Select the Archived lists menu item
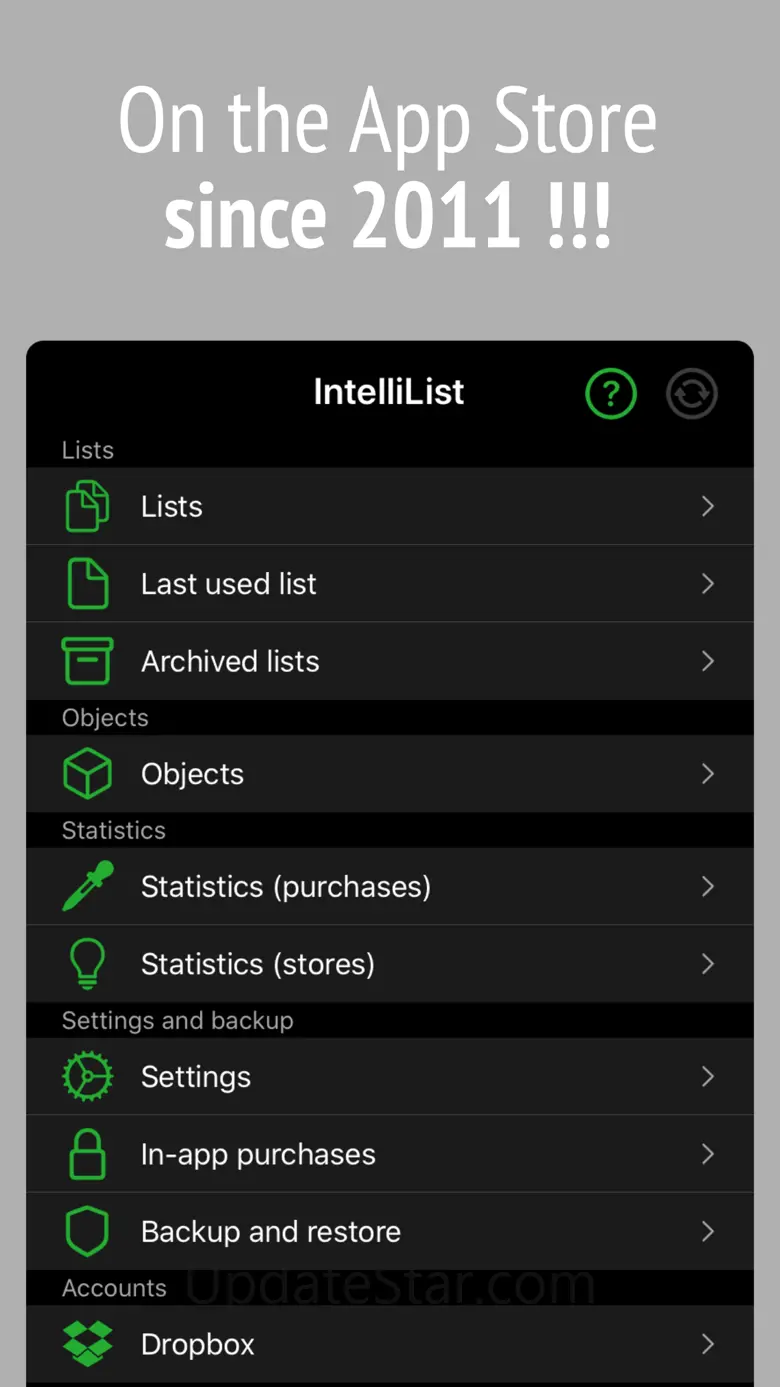 [230, 661]
